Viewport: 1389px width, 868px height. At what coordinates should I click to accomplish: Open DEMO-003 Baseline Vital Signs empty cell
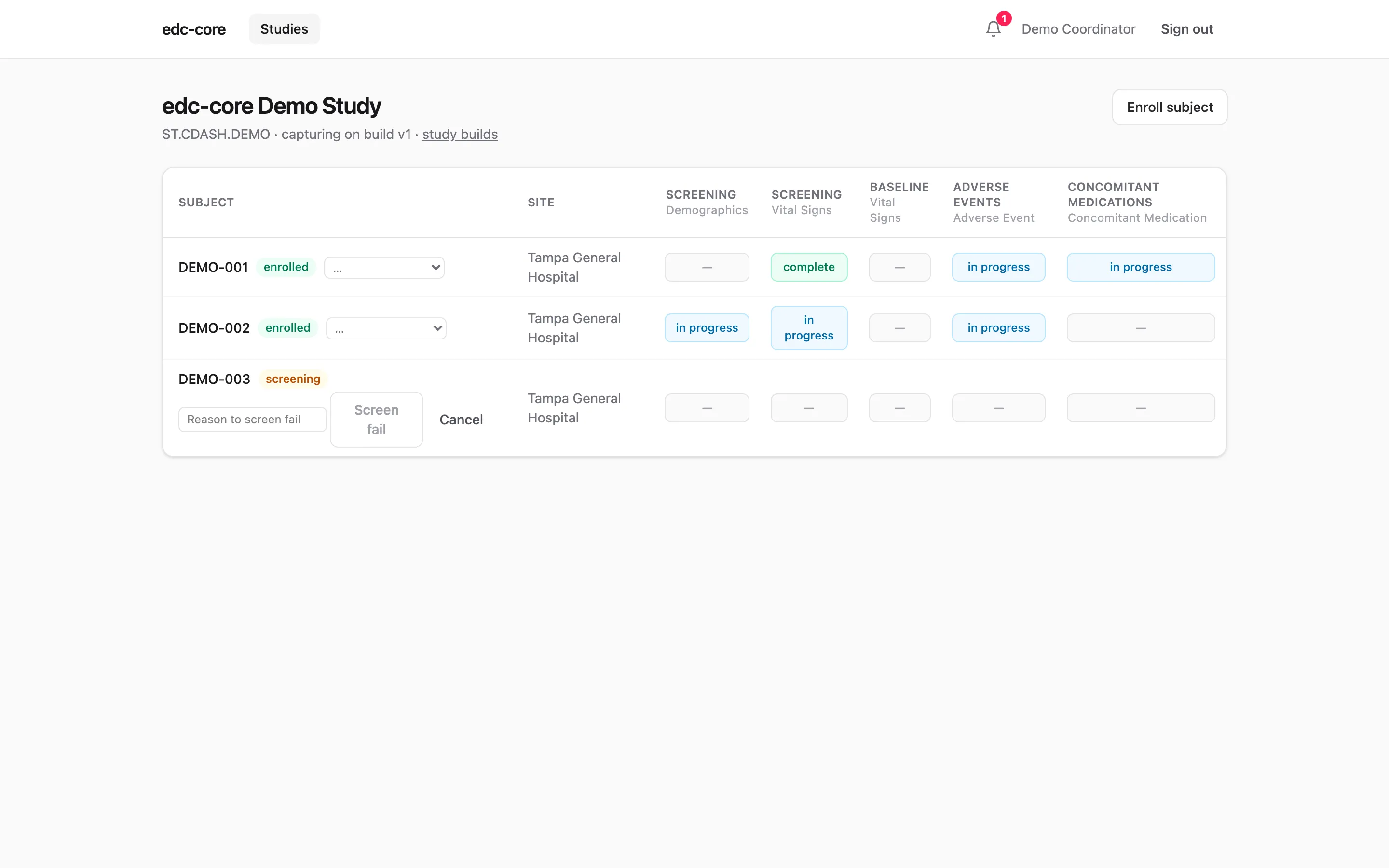click(899, 408)
